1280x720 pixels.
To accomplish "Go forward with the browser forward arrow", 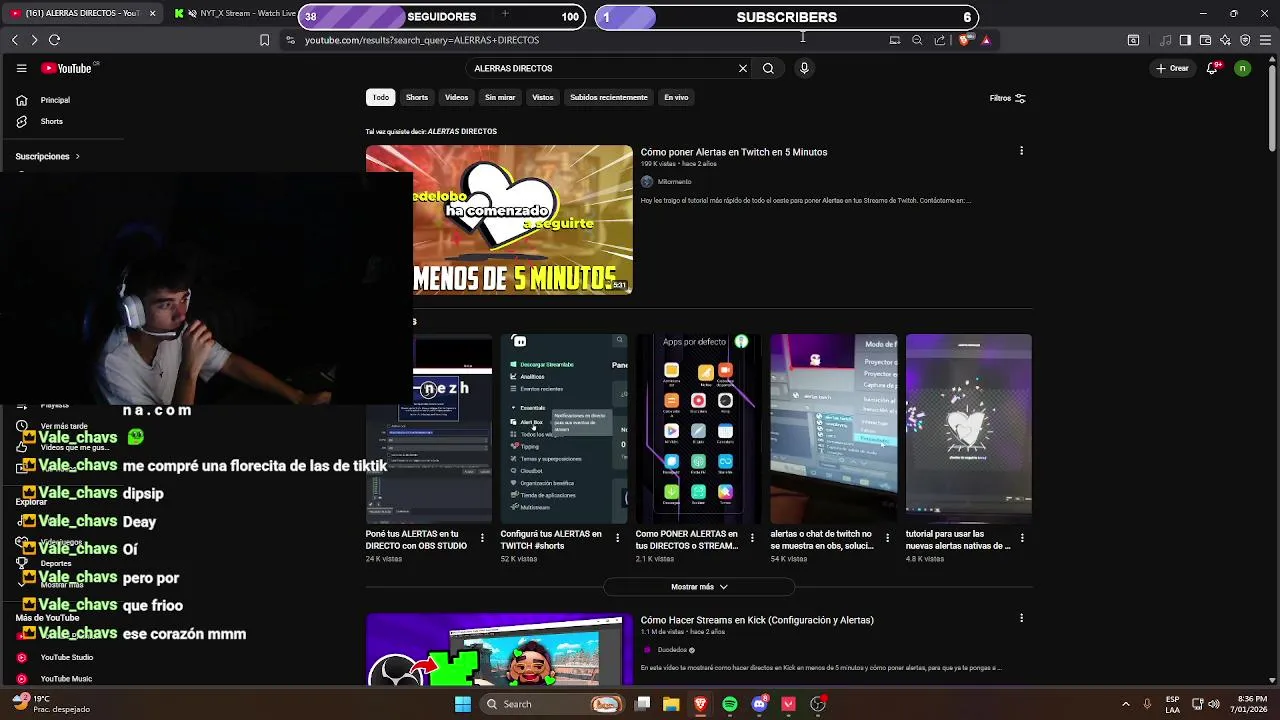I will click(x=34, y=40).
